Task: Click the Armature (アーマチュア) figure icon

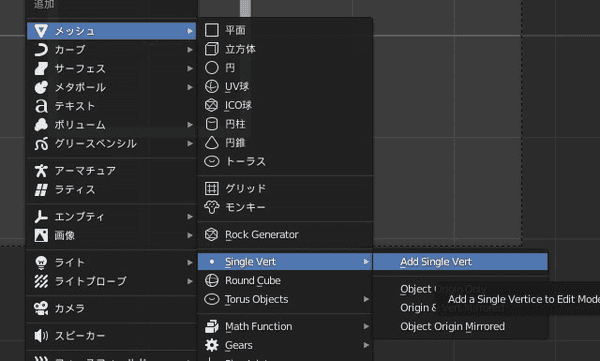Action: click(x=41, y=171)
